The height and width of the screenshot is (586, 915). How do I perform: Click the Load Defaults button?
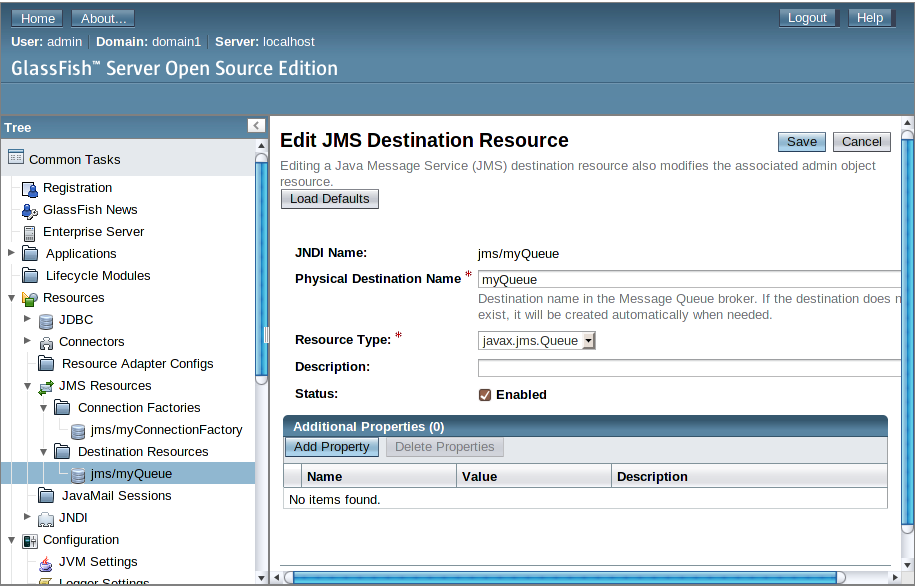click(x=329, y=198)
